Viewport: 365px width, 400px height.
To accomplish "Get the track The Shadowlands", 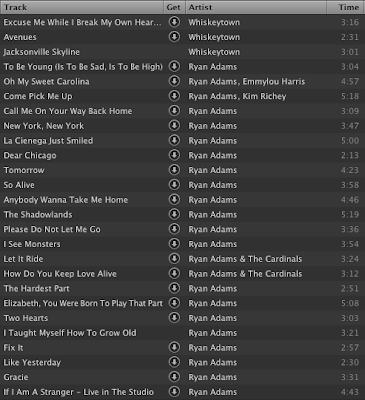I will click(174, 214).
